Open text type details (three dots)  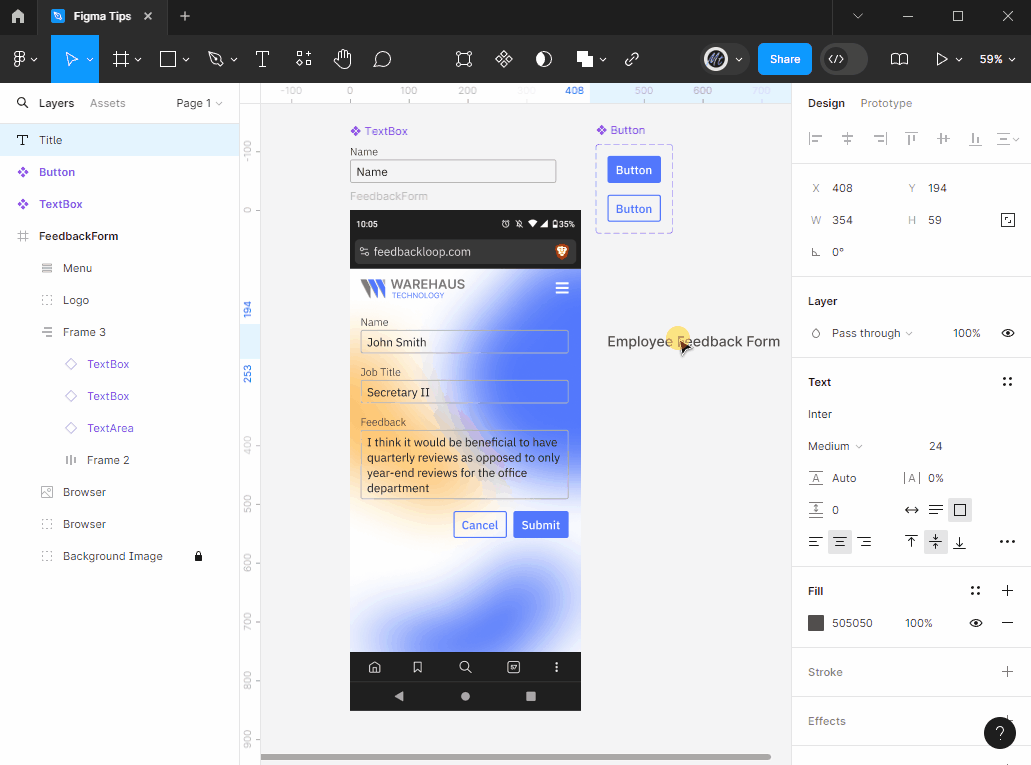(1007, 542)
